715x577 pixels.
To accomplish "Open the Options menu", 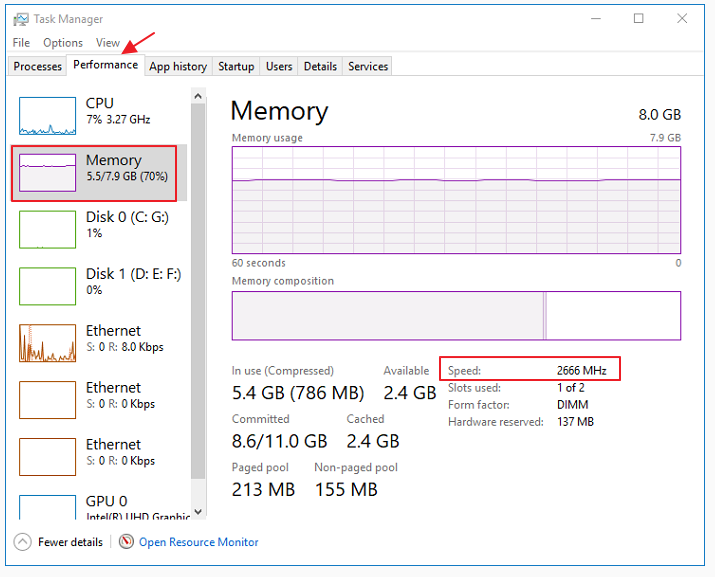I will pos(63,42).
